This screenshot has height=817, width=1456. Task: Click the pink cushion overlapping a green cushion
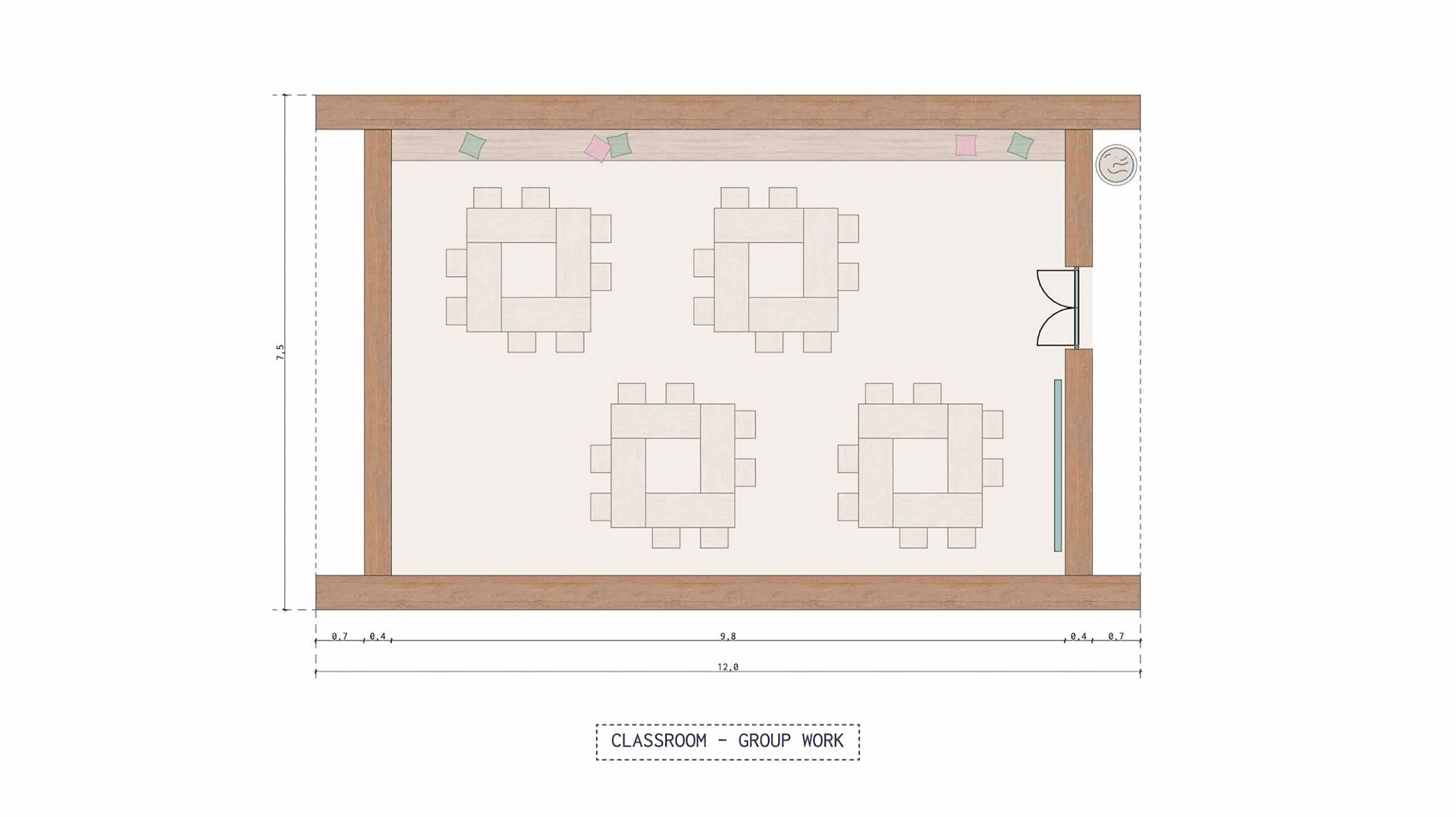[598, 149]
